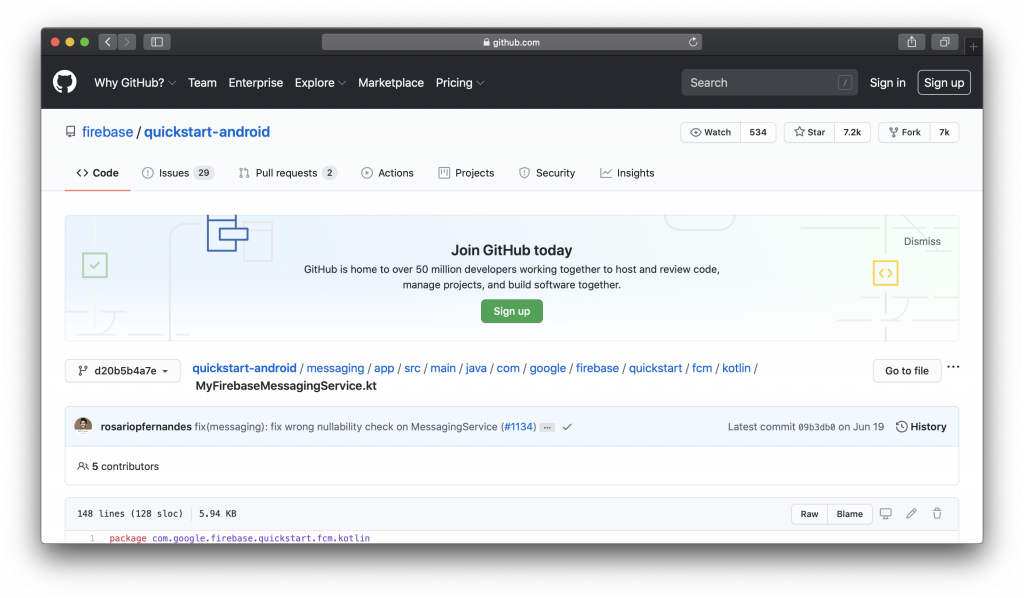Click the header Sign up button
1024x598 pixels.
[944, 83]
